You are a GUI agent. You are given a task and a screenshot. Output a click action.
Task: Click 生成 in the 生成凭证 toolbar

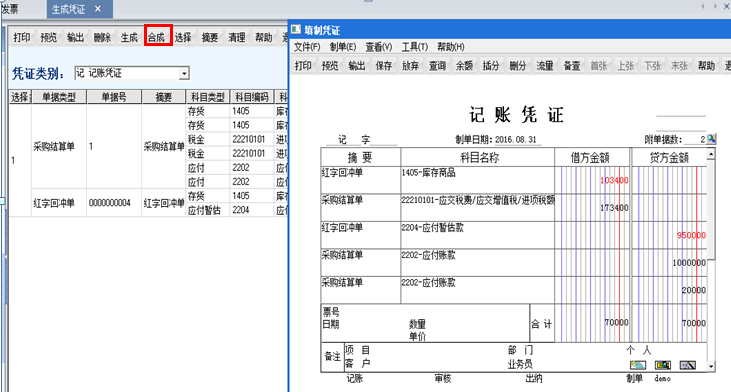tap(129, 37)
